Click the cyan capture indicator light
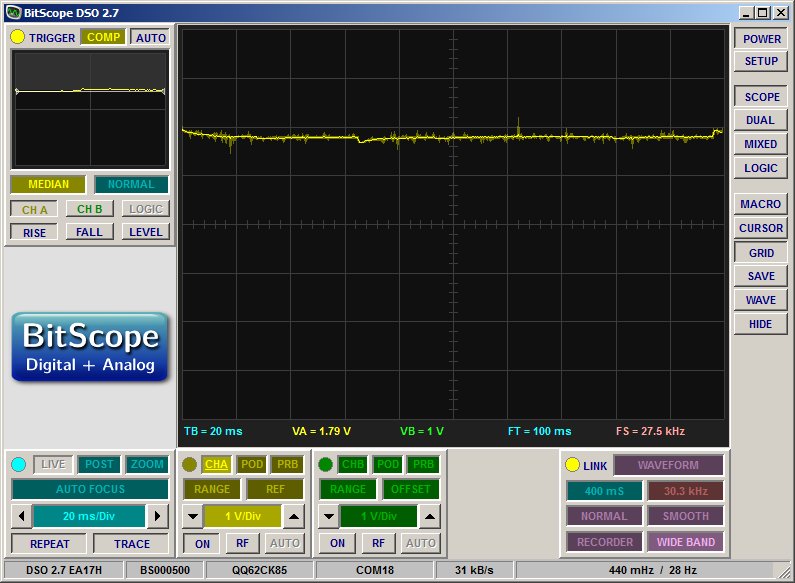 (18, 464)
